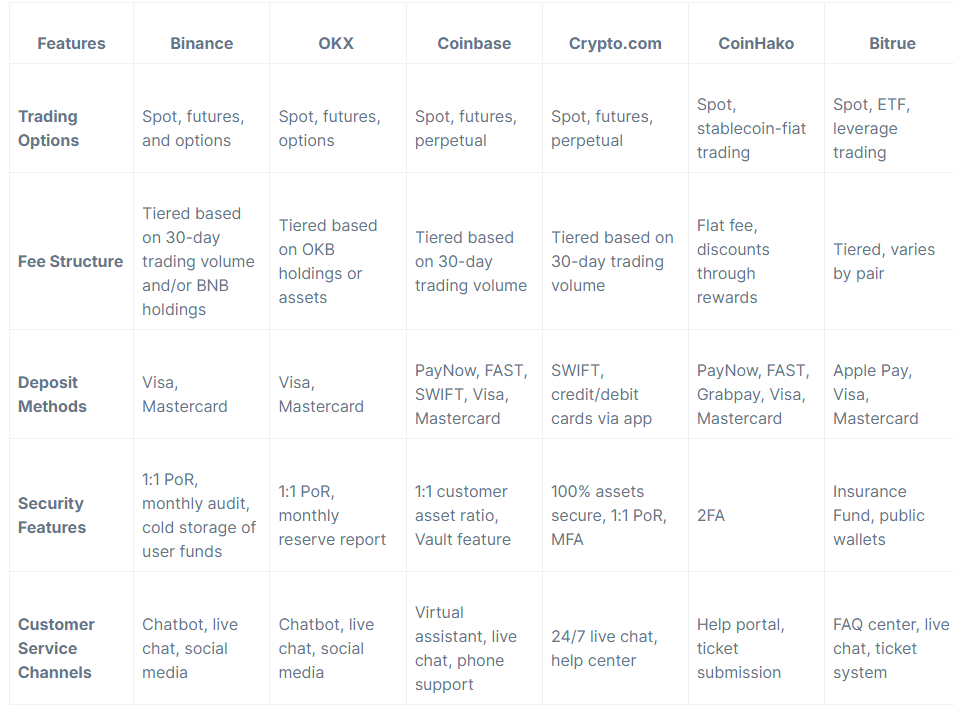Click Crypto.com's 24/7 live chat cell
This screenshot has width=954, height=708.
[604, 648]
